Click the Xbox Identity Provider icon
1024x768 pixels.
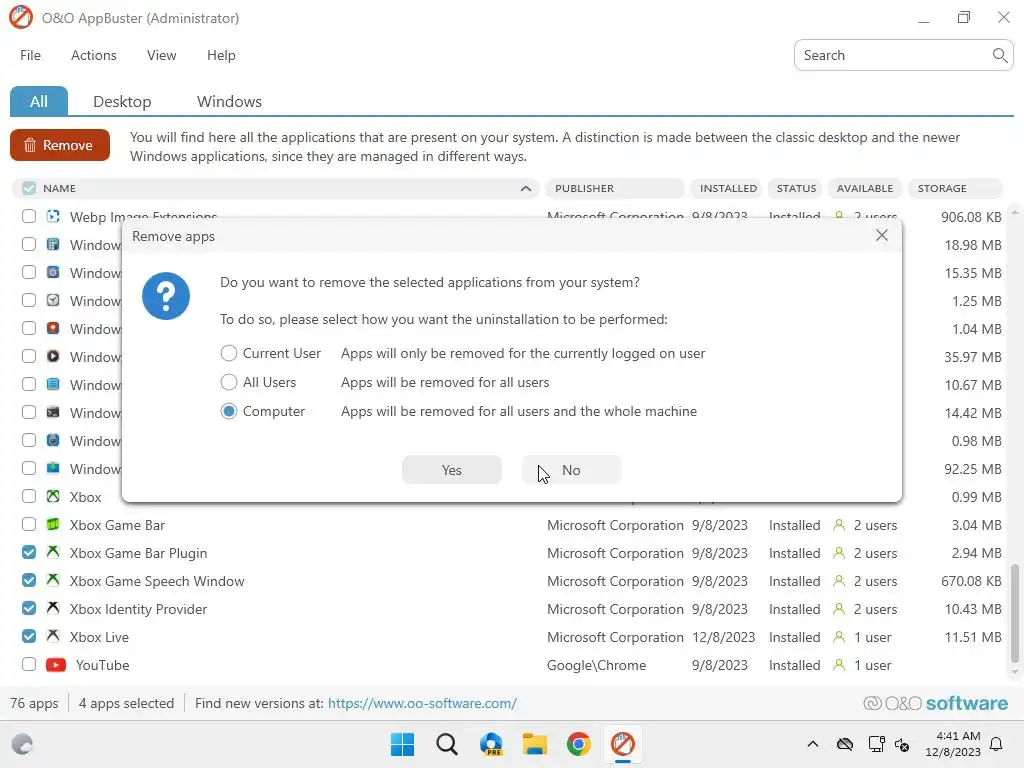54,609
